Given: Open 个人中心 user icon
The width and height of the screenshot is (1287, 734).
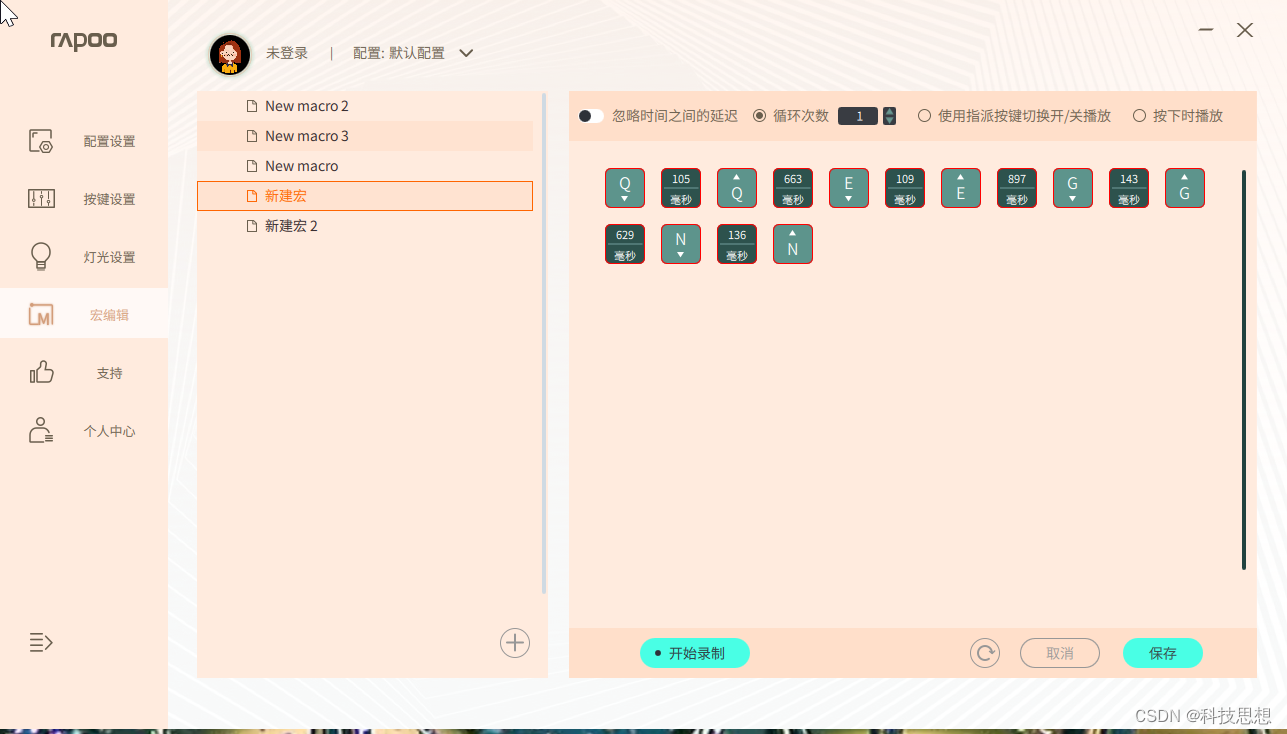Looking at the screenshot, I should (41, 431).
